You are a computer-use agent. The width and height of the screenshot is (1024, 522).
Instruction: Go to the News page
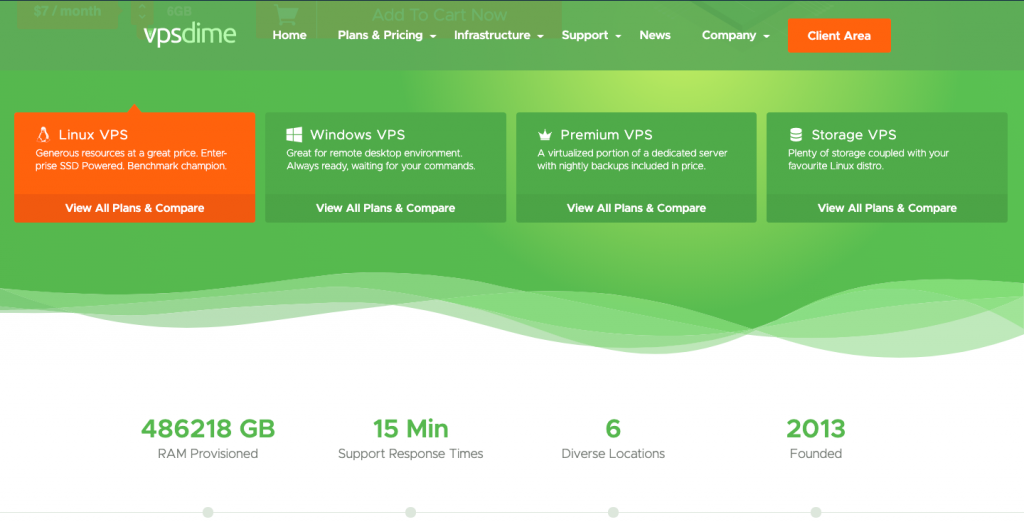[x=655, y=35]
